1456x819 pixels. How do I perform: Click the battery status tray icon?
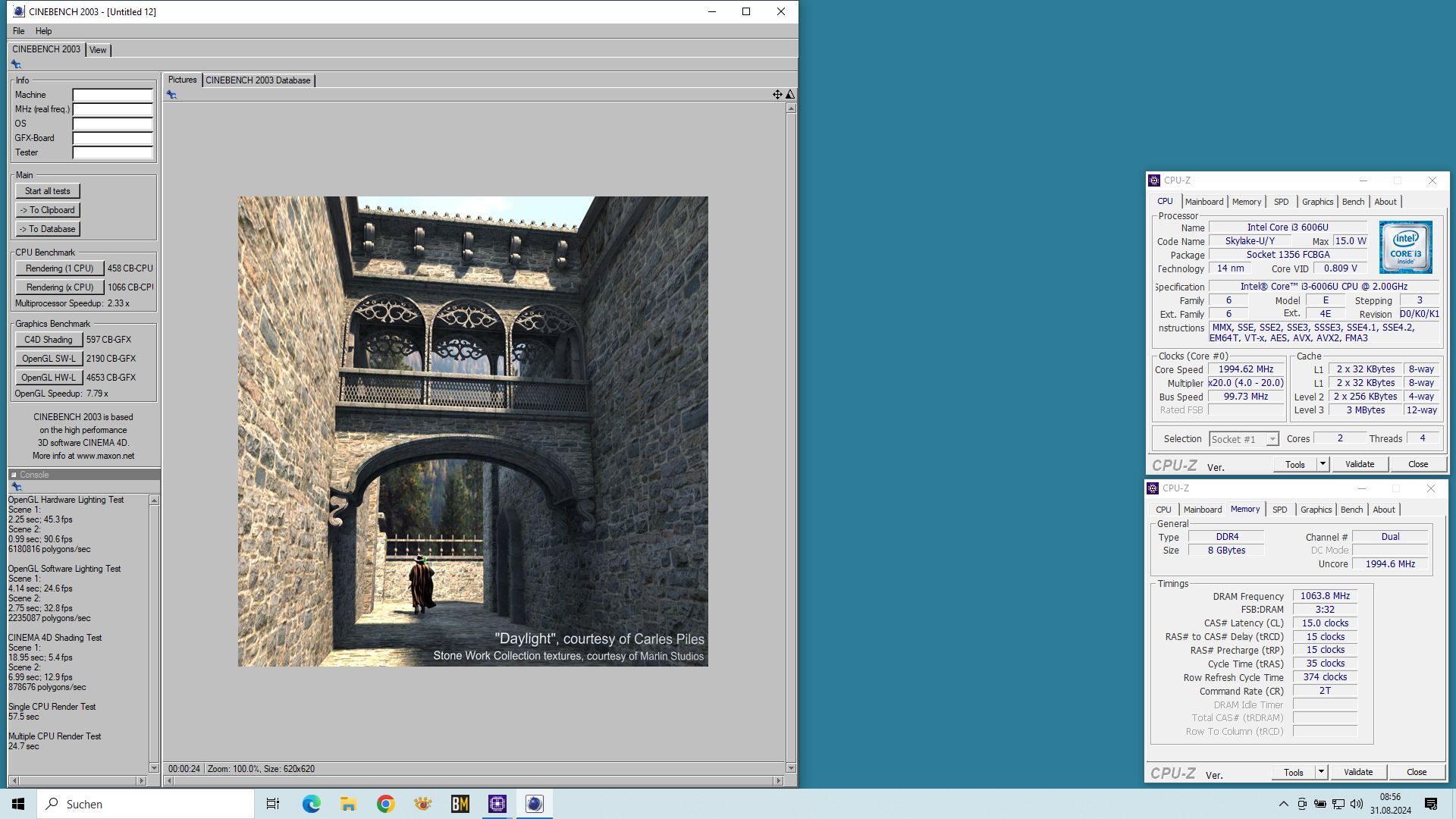[x=1320, y=804]
